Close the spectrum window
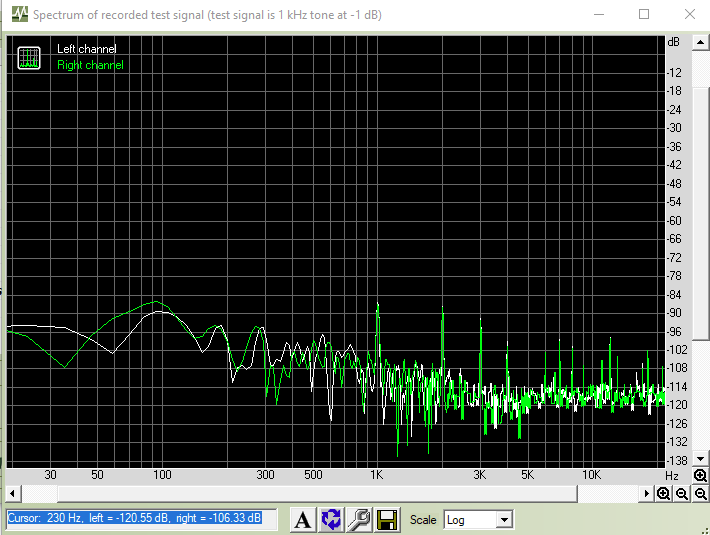This screenshot has height=535, width=710. point(690,14)
